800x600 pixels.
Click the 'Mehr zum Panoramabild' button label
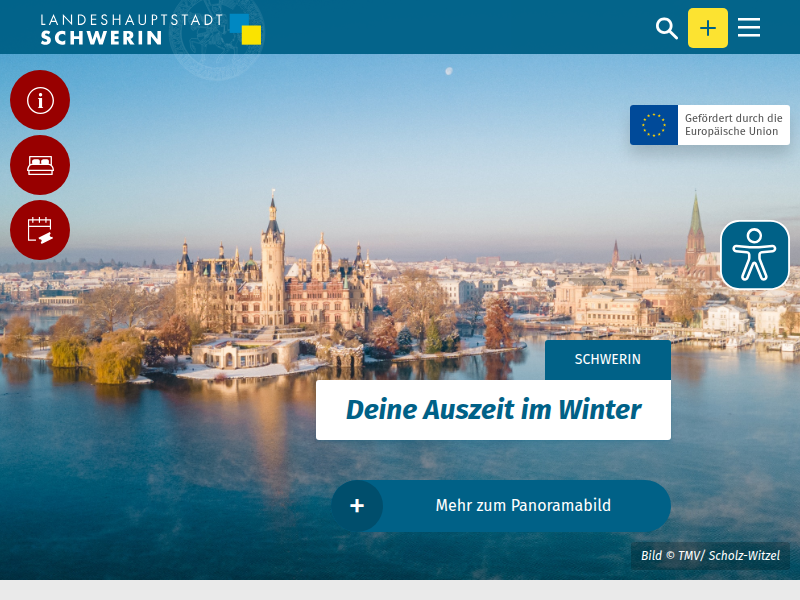tap(523, 506)
